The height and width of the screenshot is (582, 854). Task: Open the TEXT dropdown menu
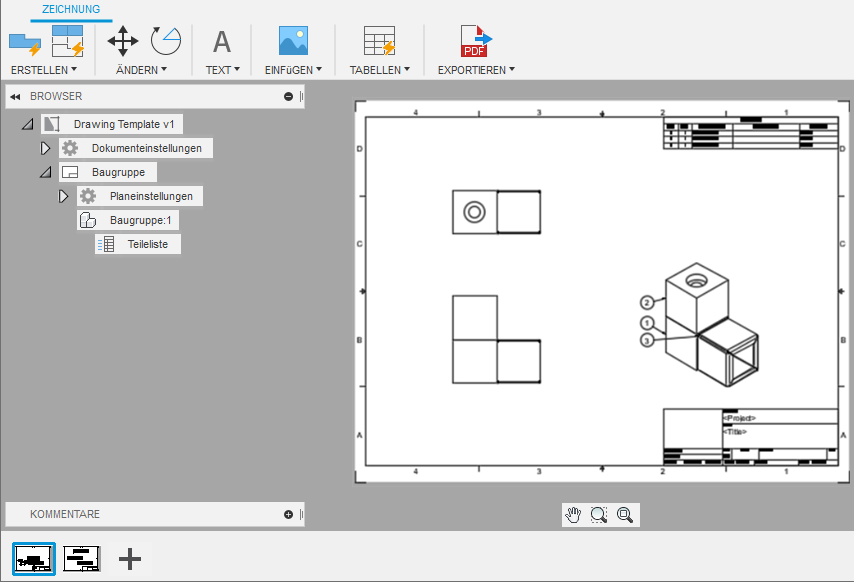click(x=222, y=70)
